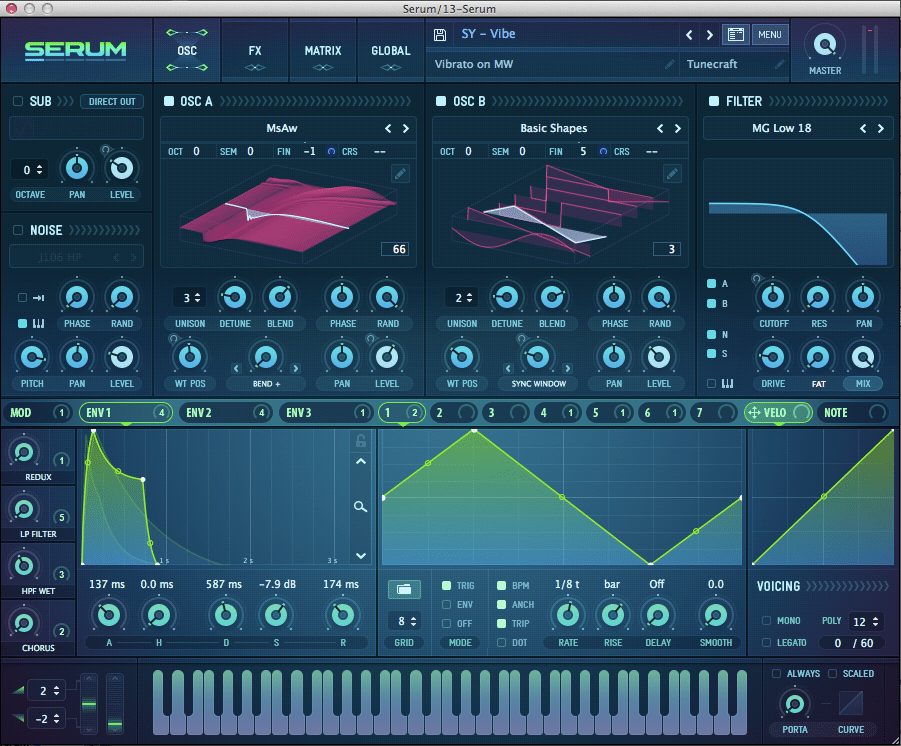Click the pitch bend up range field

(x=47, y=691)
